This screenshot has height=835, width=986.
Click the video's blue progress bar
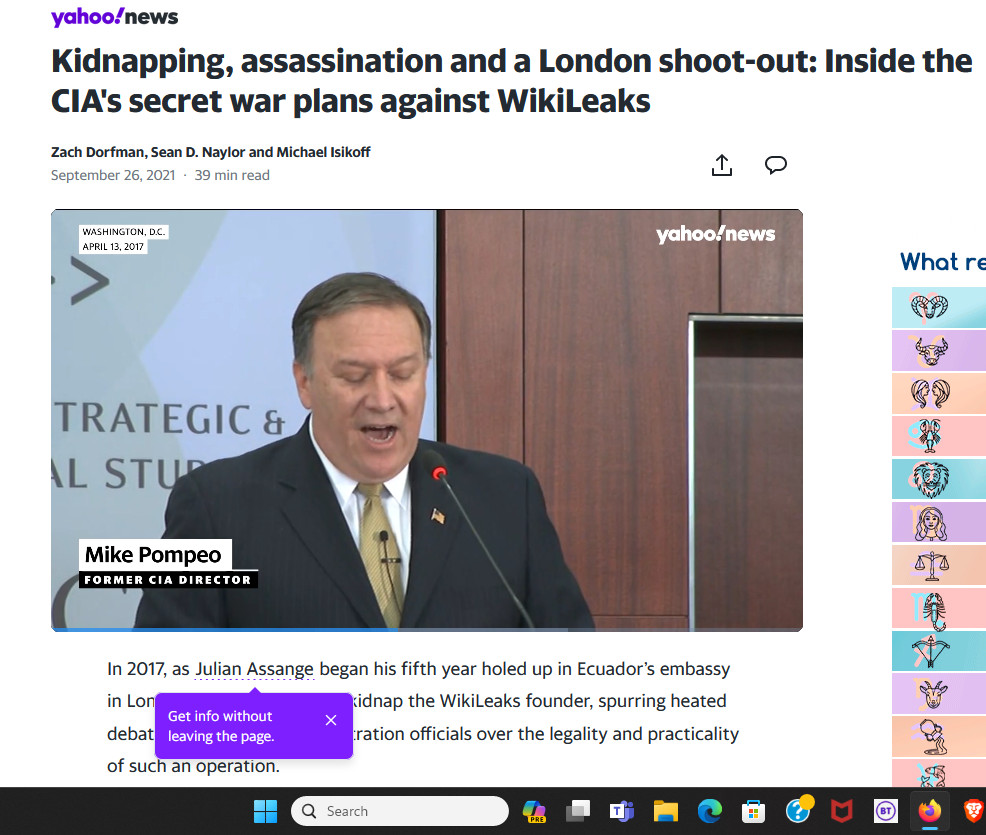pyautogui.click(x=224, y=629)
